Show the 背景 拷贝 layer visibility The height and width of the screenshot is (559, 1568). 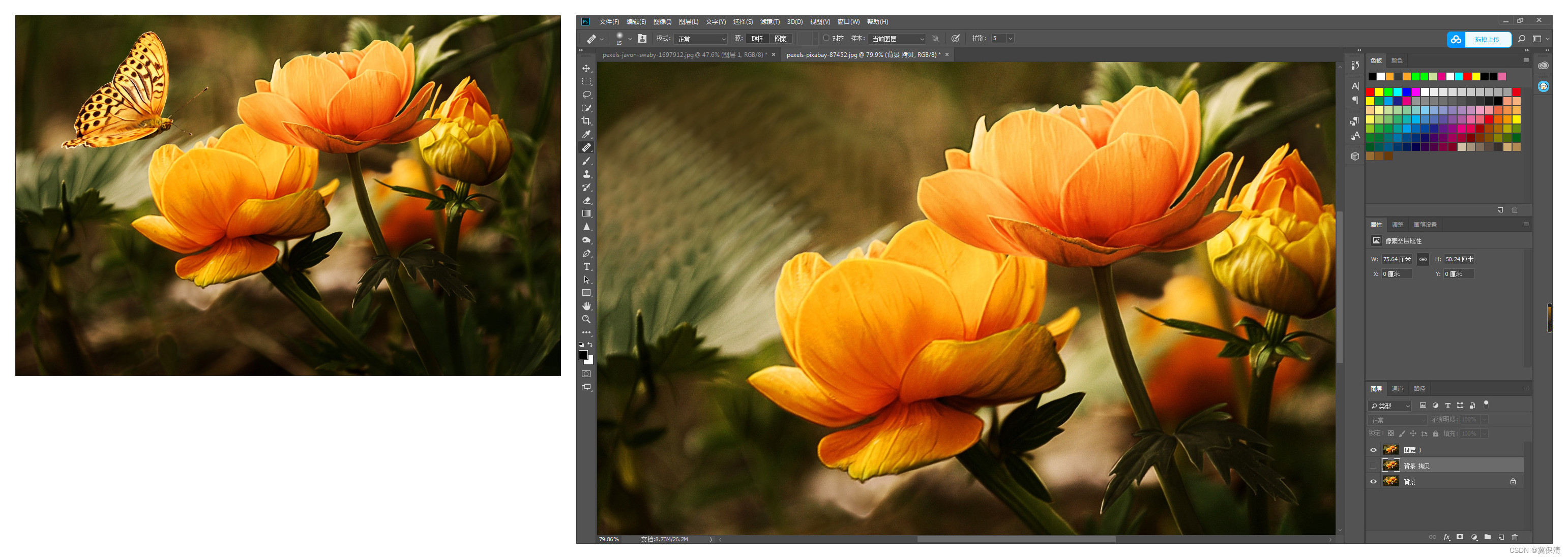1373,466
